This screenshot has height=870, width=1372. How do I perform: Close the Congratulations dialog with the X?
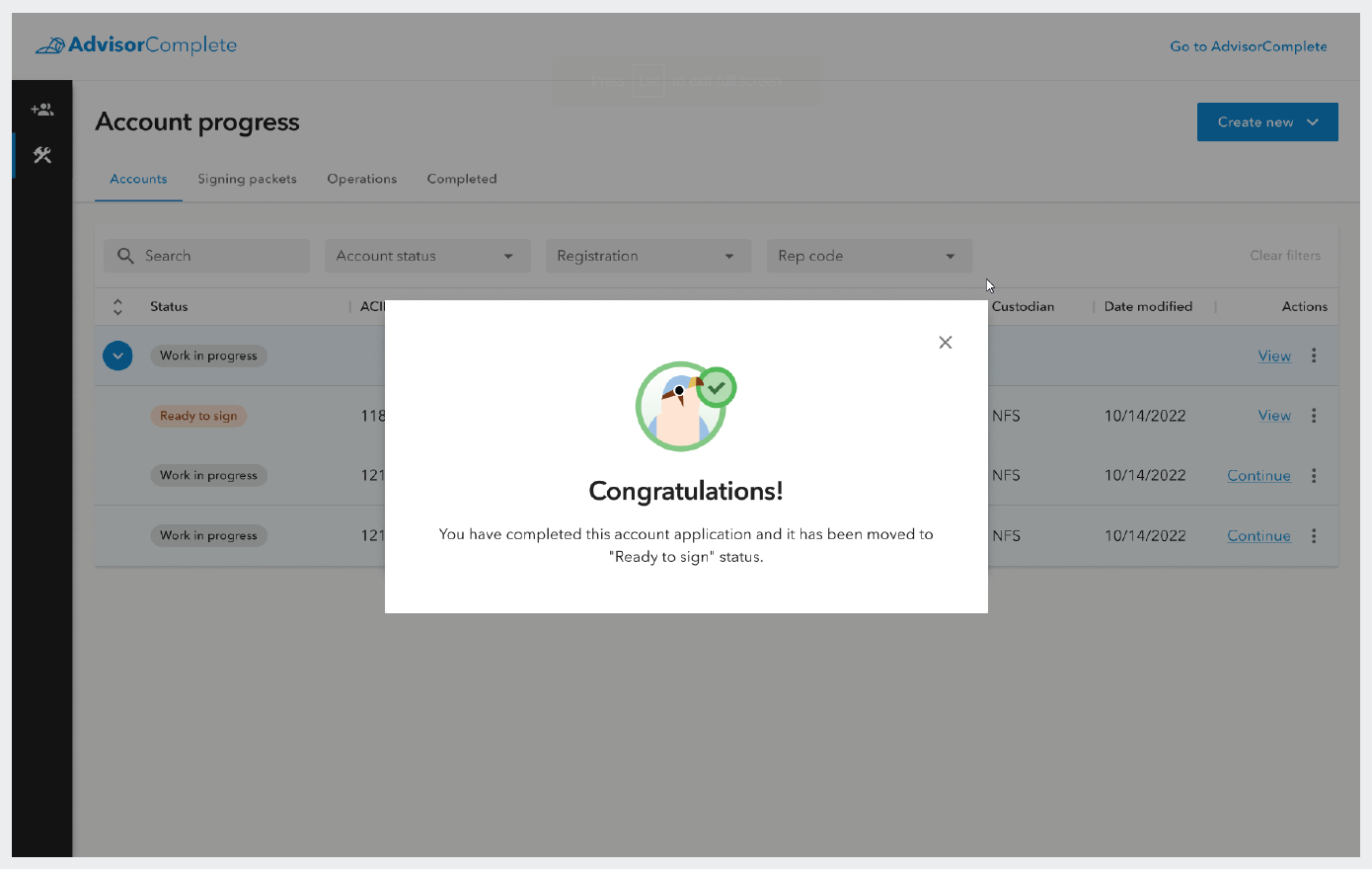pyautogui.click(x=945, y=343)
